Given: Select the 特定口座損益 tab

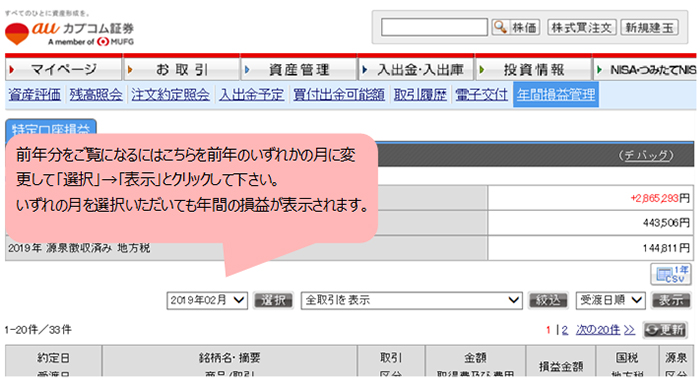Looking at the screenshot, I should [x=51, y=127].
